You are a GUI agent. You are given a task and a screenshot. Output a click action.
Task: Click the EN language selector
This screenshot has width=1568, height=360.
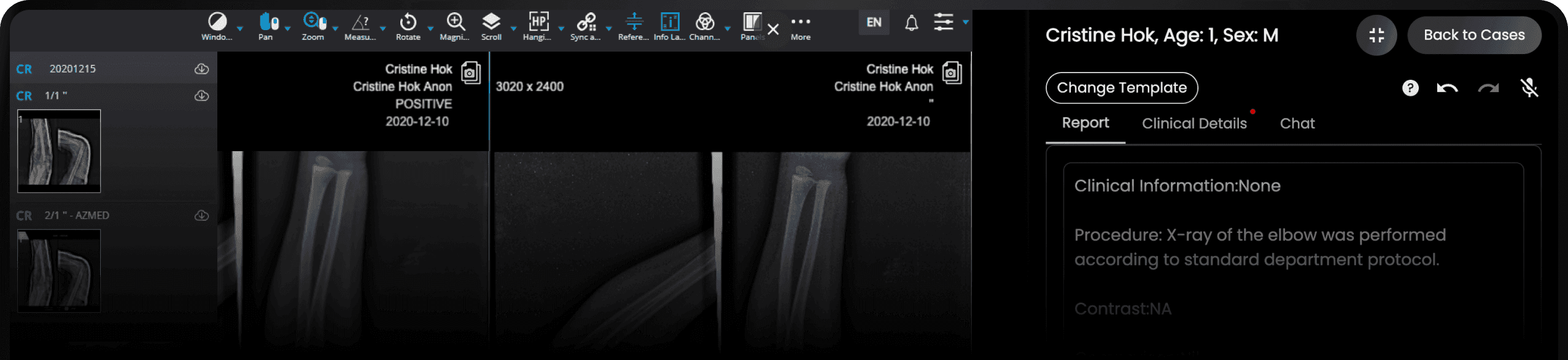(874, 23)
